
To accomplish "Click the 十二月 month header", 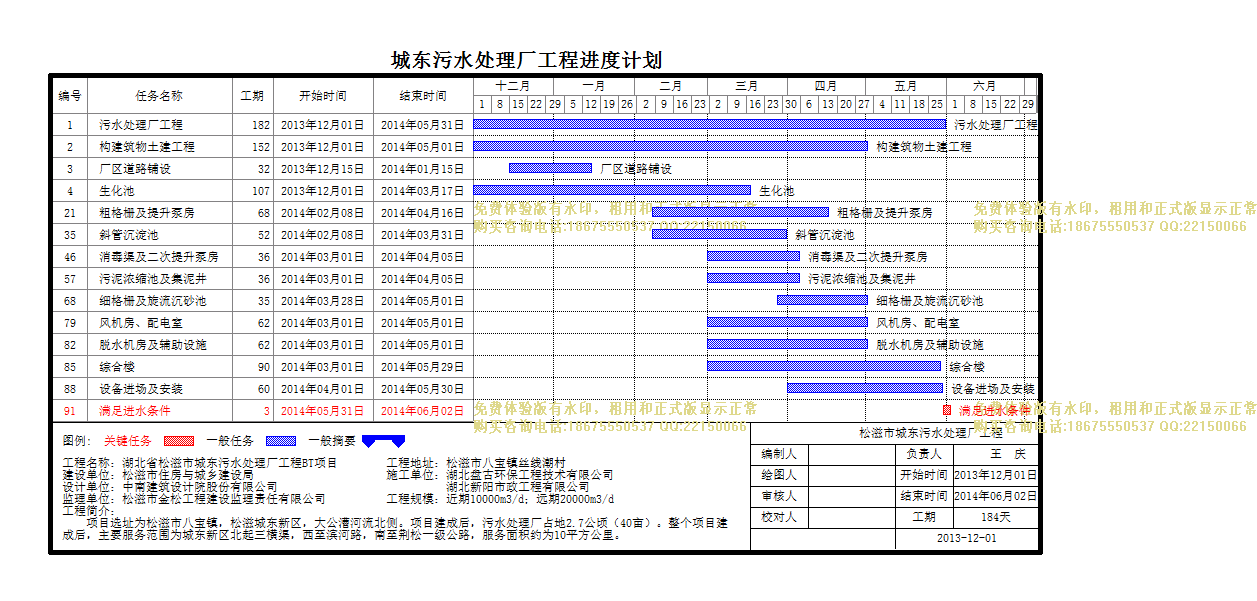I will tap(513, 86).
